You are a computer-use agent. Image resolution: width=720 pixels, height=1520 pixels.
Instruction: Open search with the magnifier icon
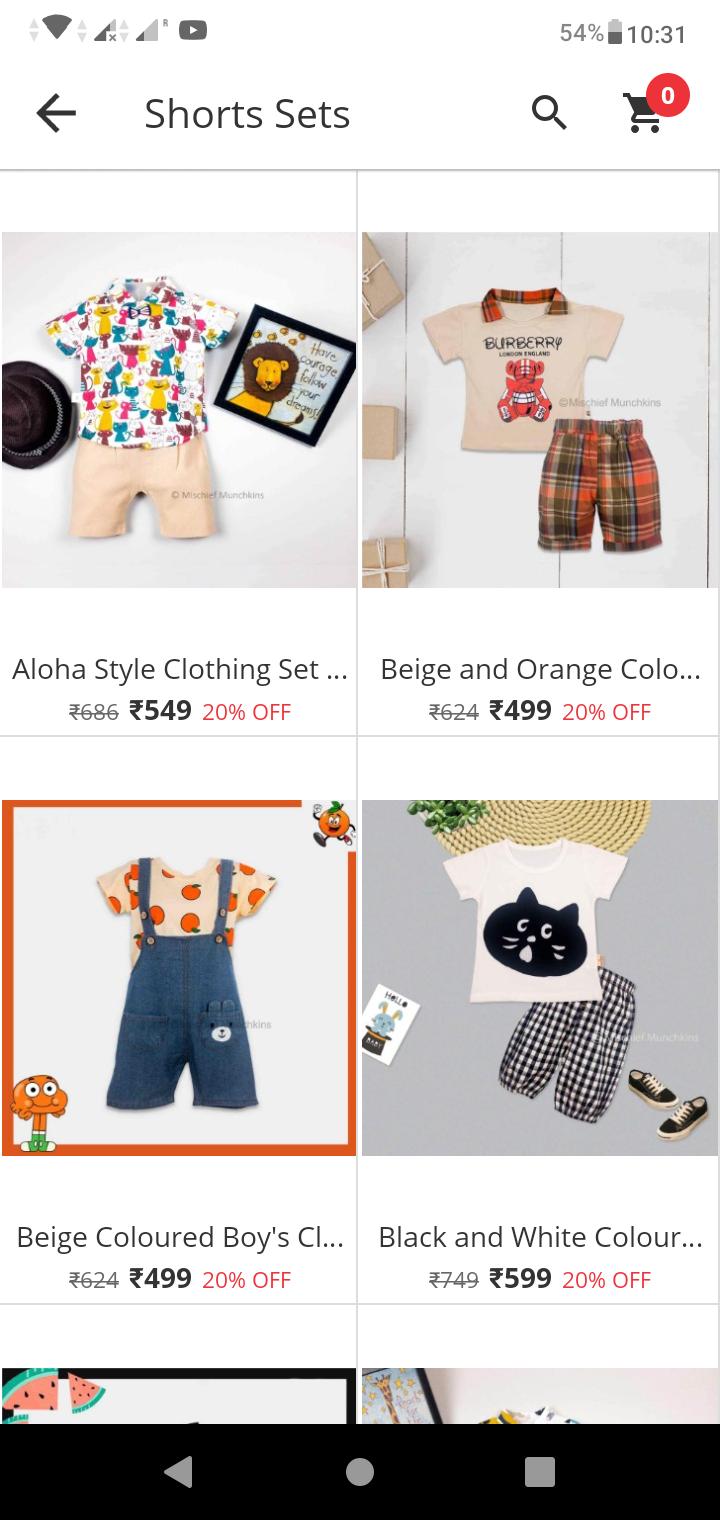(x=549, y=114)
